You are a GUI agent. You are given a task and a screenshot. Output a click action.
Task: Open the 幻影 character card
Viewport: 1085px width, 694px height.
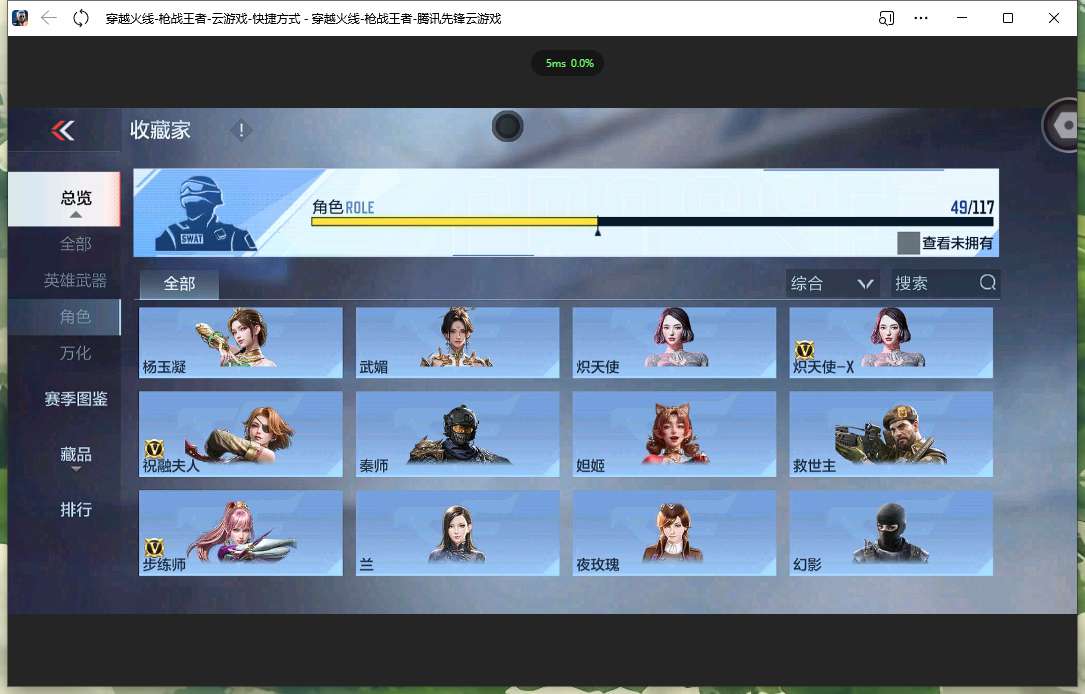coord(891,533)
